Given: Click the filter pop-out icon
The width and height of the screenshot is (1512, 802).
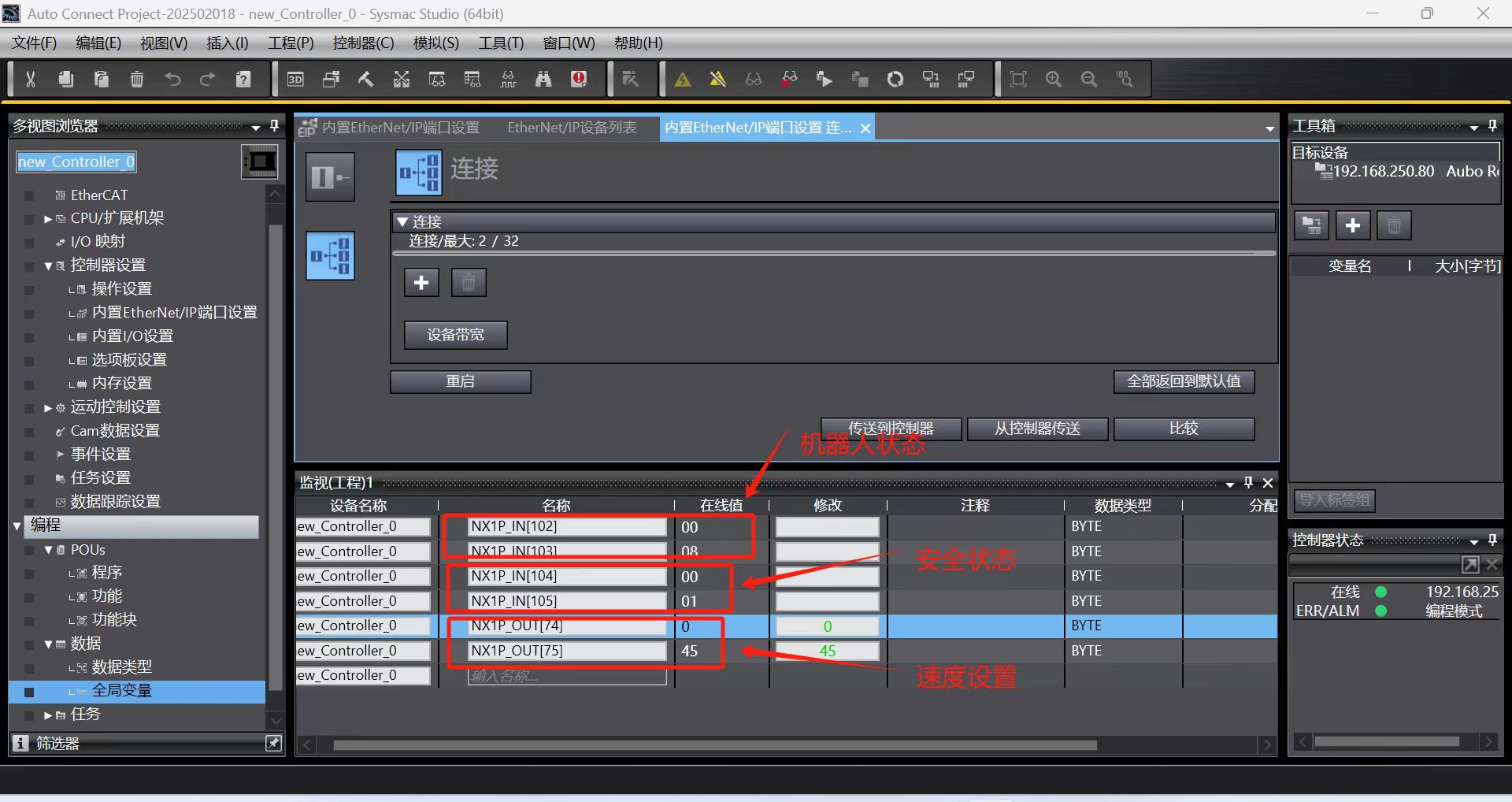Looking at the screenshot, I should pos(273,743).
